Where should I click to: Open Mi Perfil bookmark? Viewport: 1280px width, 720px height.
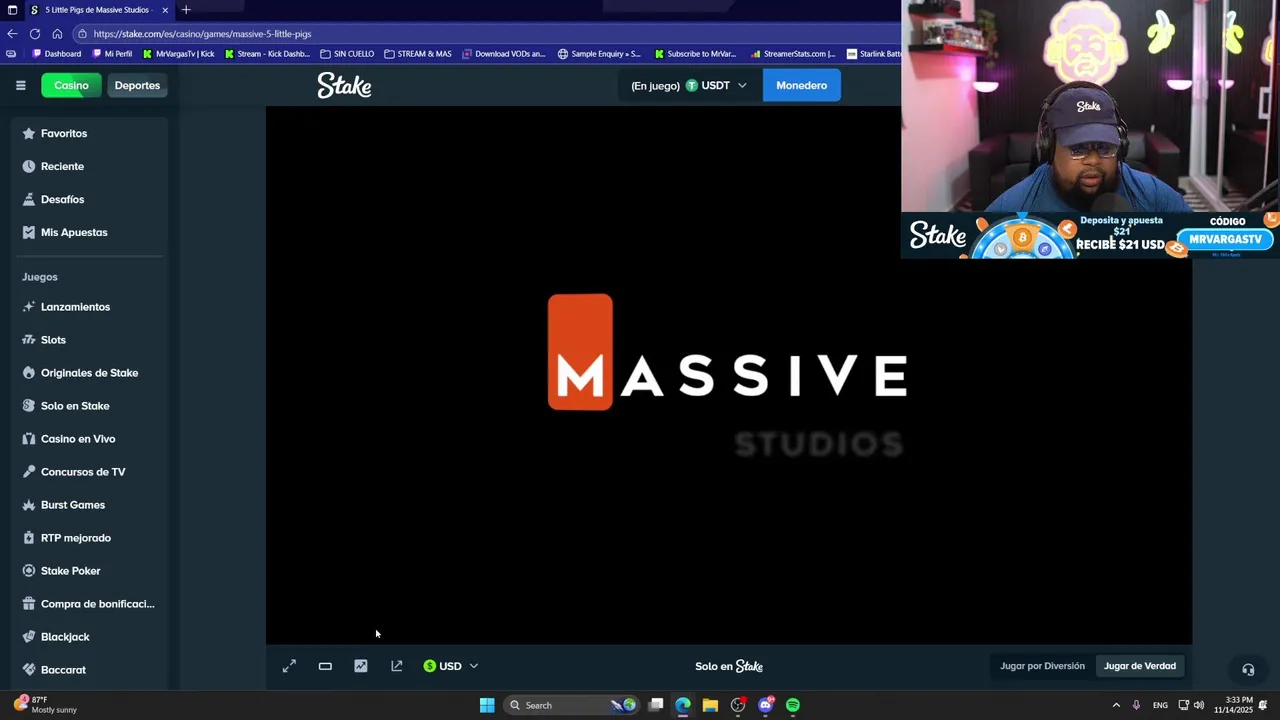tap(112, 54)
